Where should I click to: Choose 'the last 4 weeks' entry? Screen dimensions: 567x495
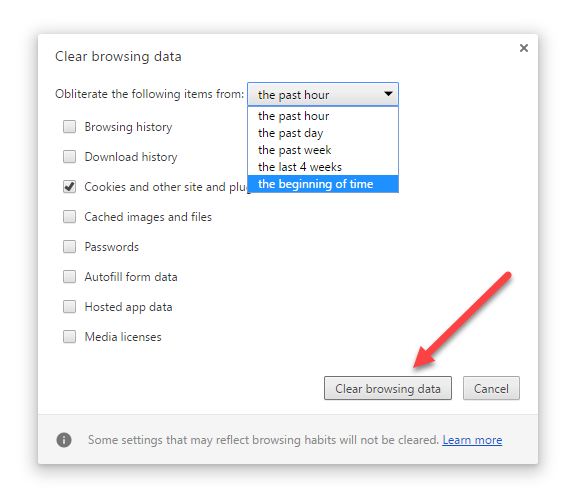323,167
